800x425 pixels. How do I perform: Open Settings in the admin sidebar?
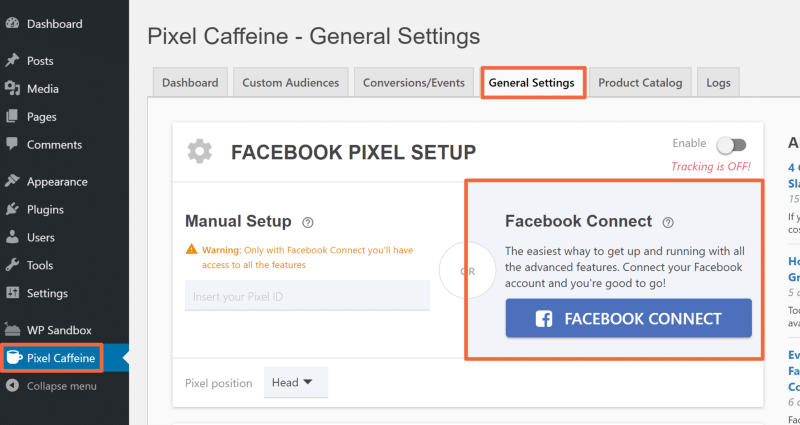tap(47, 294)
